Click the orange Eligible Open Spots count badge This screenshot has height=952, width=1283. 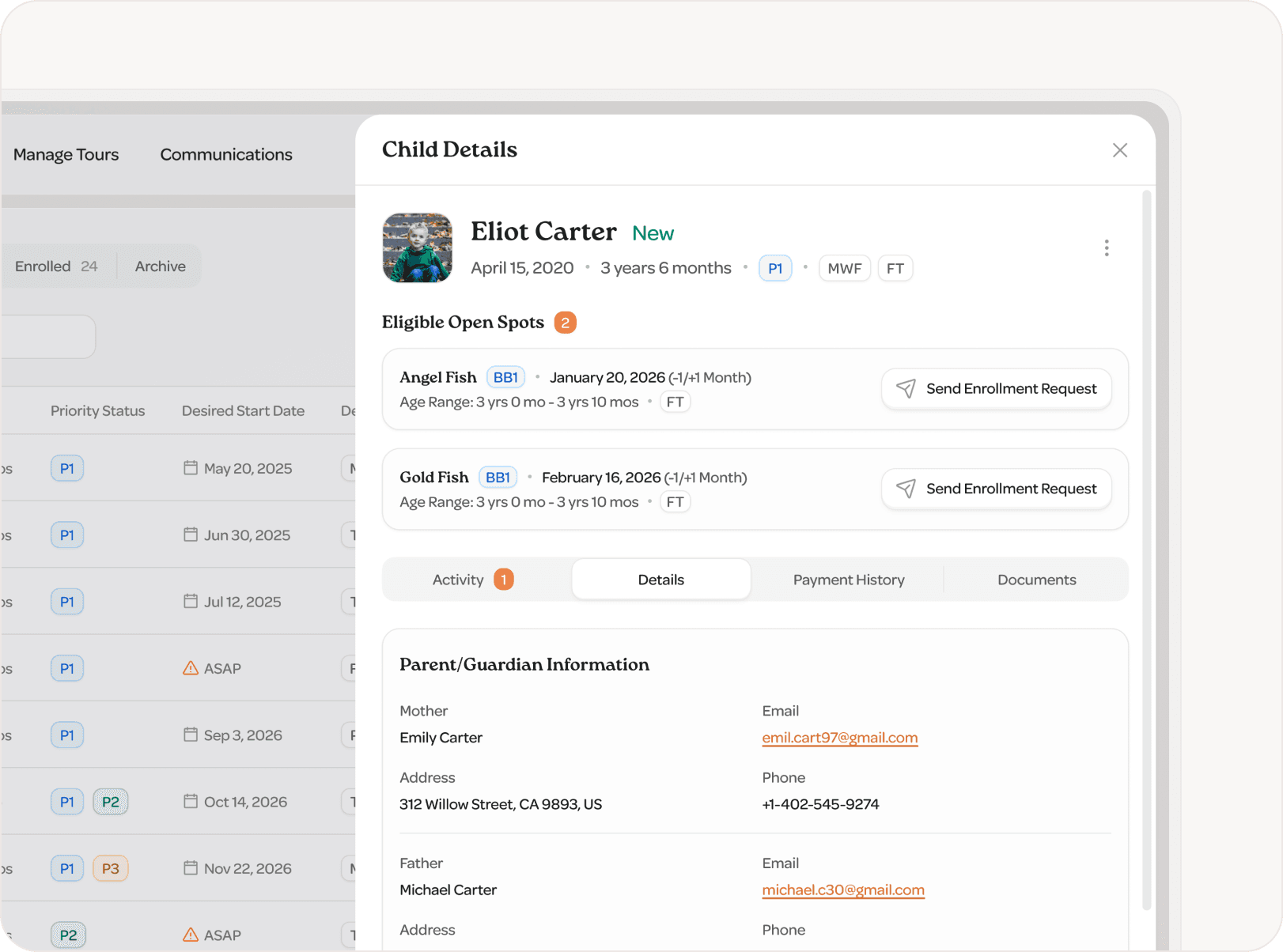pyautogui.click(x=565, y=323)
